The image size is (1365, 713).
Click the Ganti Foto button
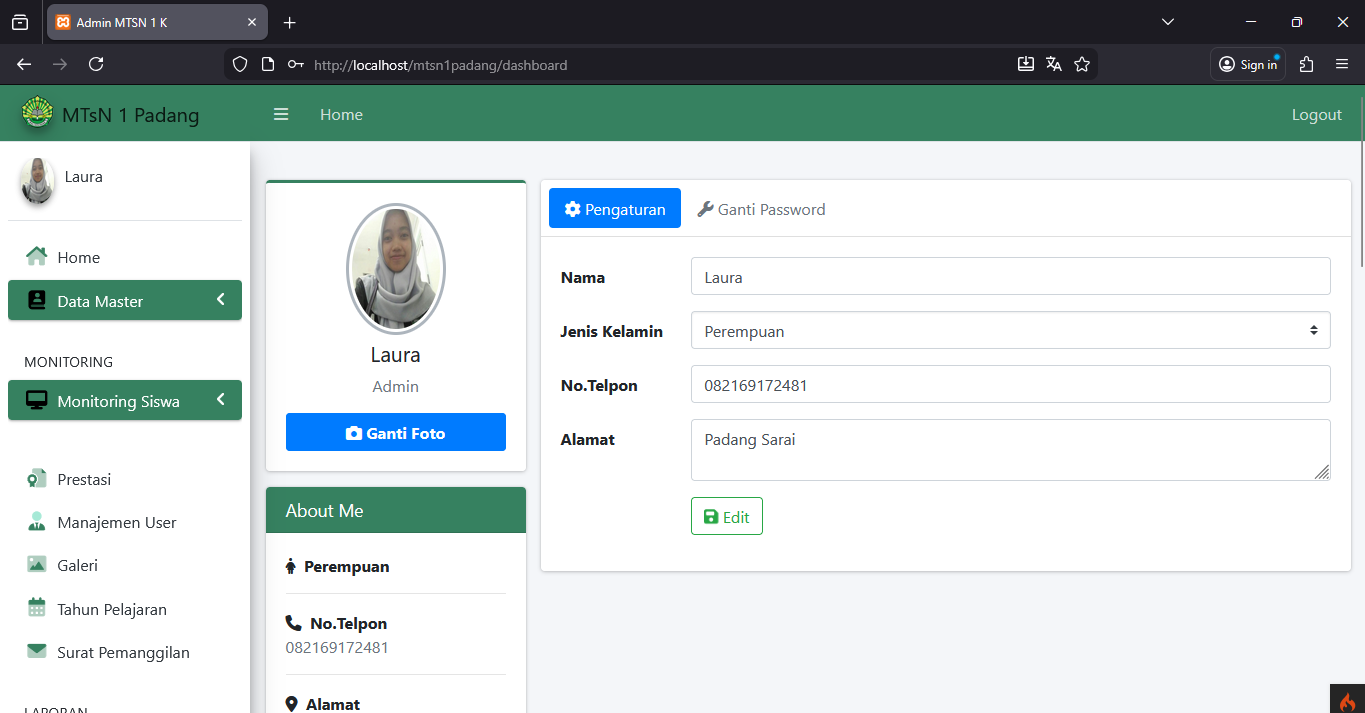point(395,433)
